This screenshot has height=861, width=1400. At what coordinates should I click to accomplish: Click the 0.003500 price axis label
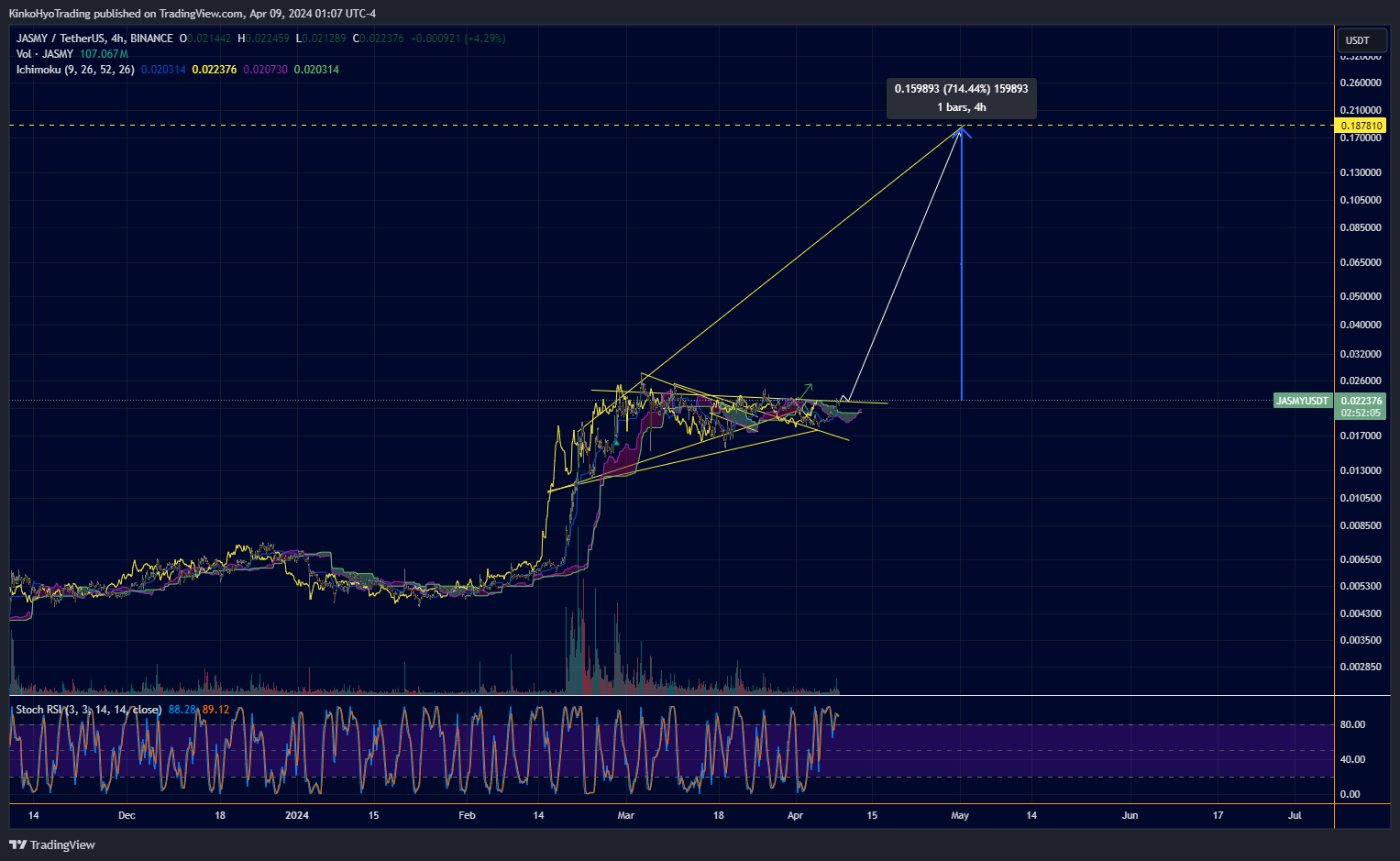tap(1361, 640)
